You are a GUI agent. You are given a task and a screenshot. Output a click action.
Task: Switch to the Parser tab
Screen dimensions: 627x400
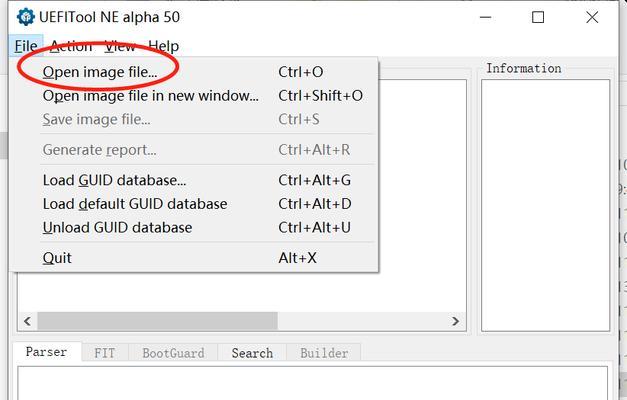click(x=46, y=353)
